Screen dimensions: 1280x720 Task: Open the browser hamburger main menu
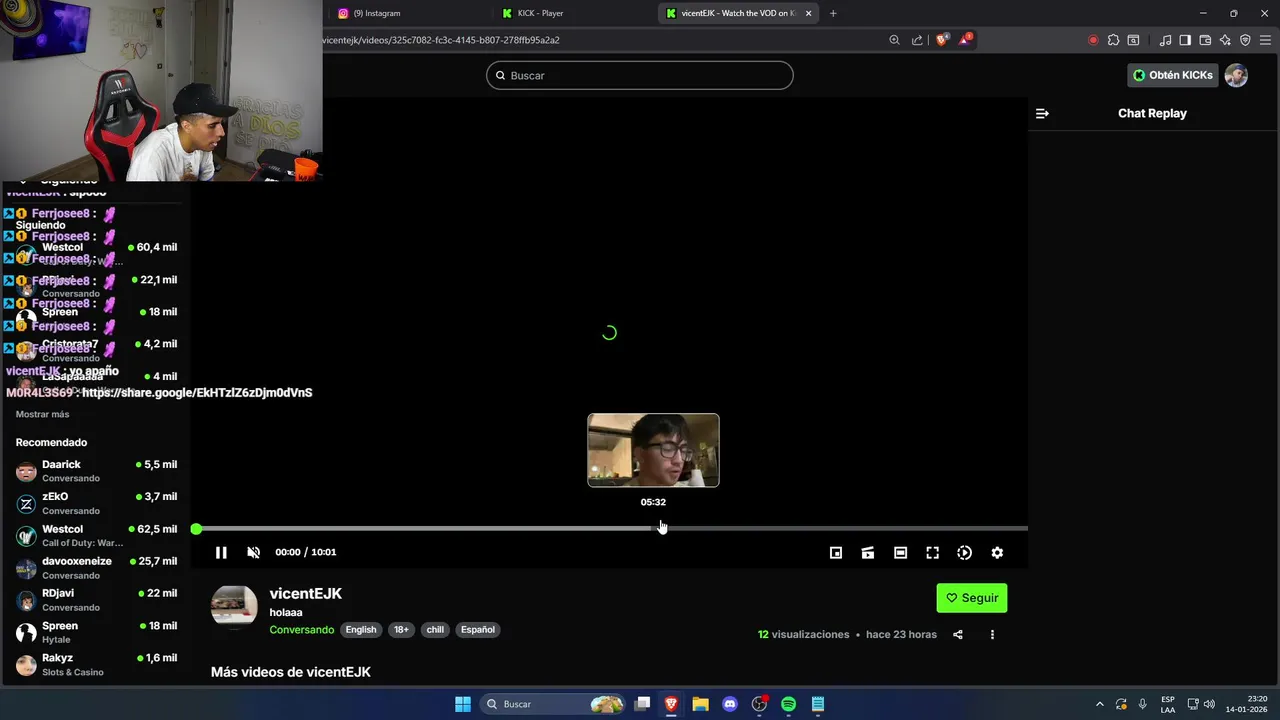pos(1266,40)
